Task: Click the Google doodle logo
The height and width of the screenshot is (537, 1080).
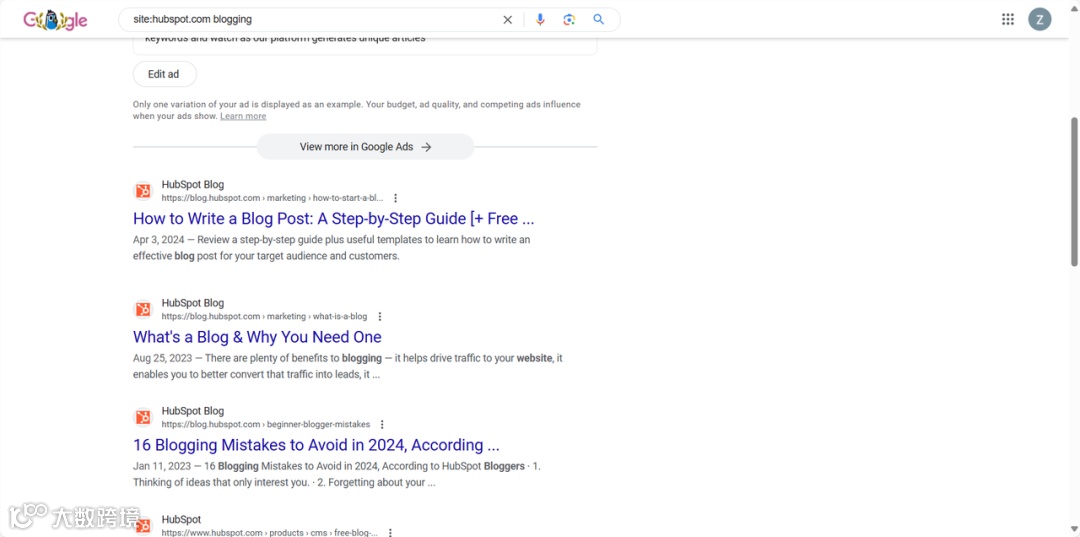Action: 55,20
